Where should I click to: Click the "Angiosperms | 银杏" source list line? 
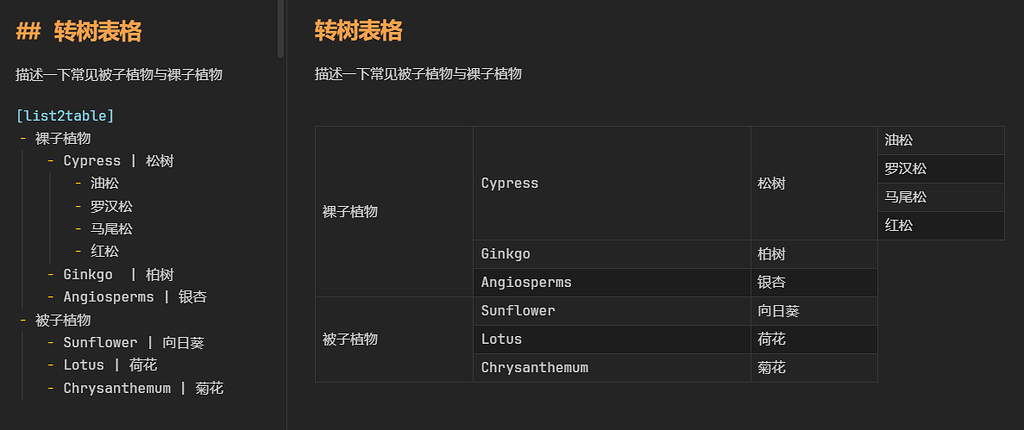(134, 297)
